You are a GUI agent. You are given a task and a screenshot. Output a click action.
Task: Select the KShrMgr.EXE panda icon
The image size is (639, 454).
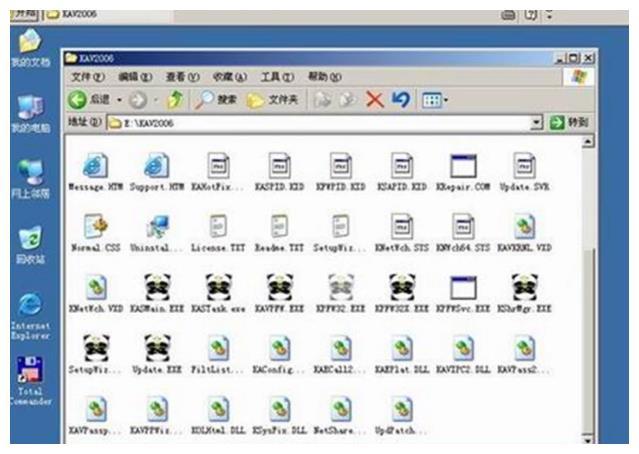point(525,287)
